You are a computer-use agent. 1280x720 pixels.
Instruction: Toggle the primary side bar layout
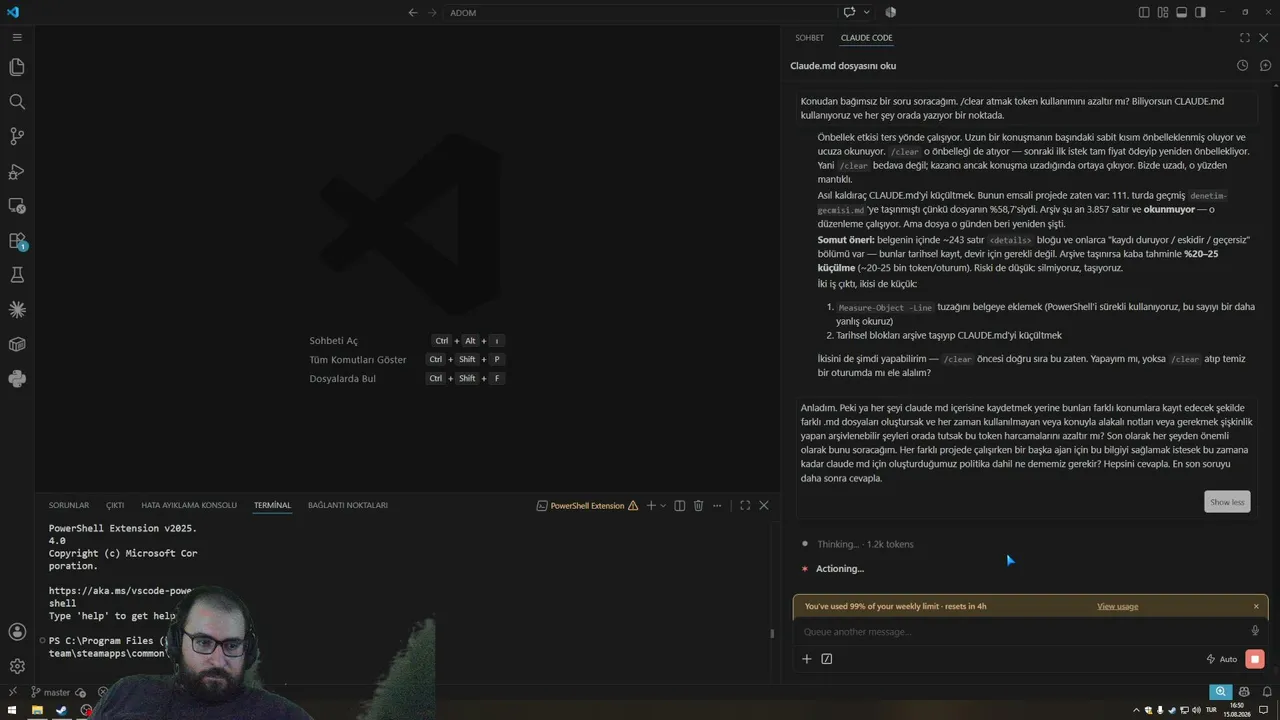point(1144,12)
